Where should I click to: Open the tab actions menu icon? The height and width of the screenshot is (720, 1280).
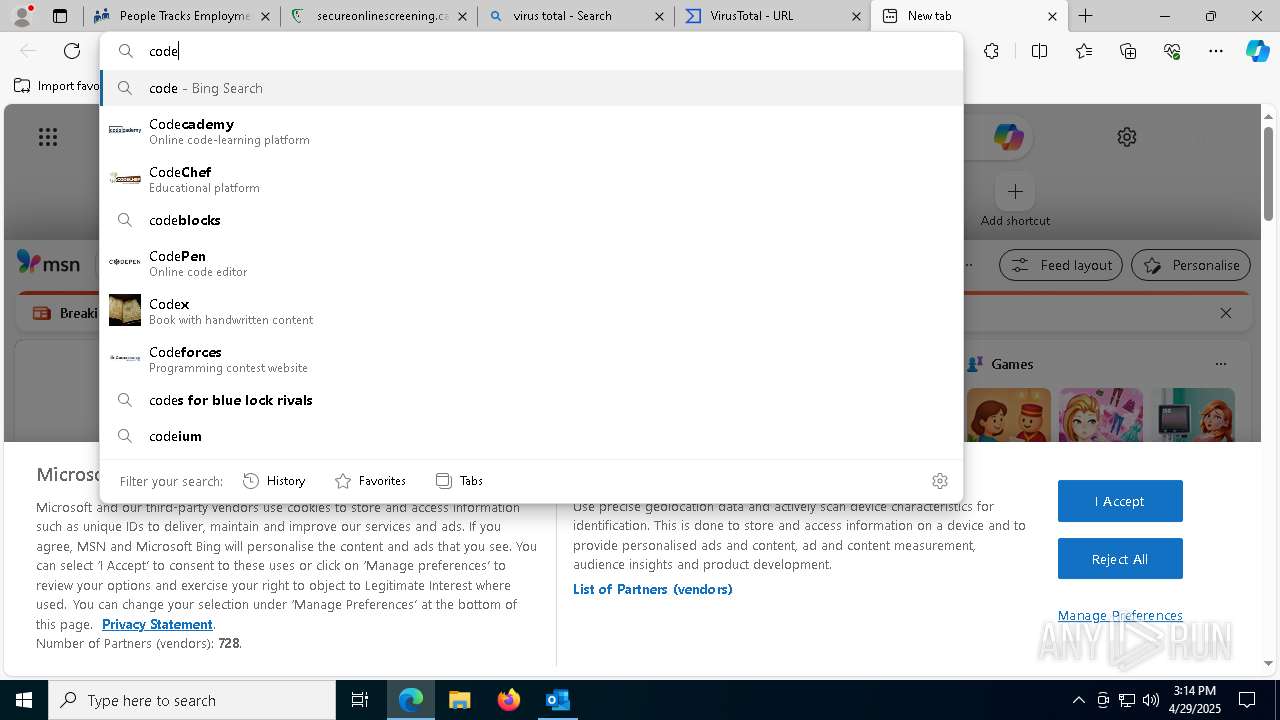(x=60, y=16)
